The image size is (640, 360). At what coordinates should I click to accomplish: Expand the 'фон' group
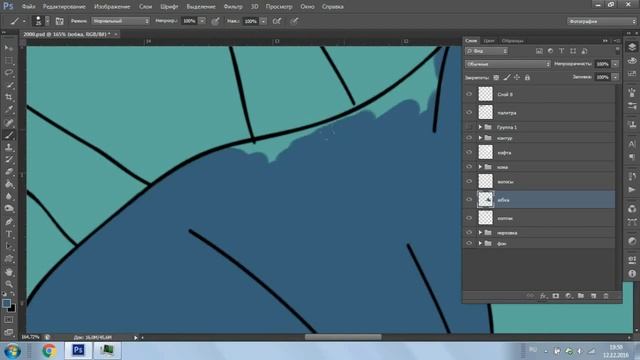(480, 243)
